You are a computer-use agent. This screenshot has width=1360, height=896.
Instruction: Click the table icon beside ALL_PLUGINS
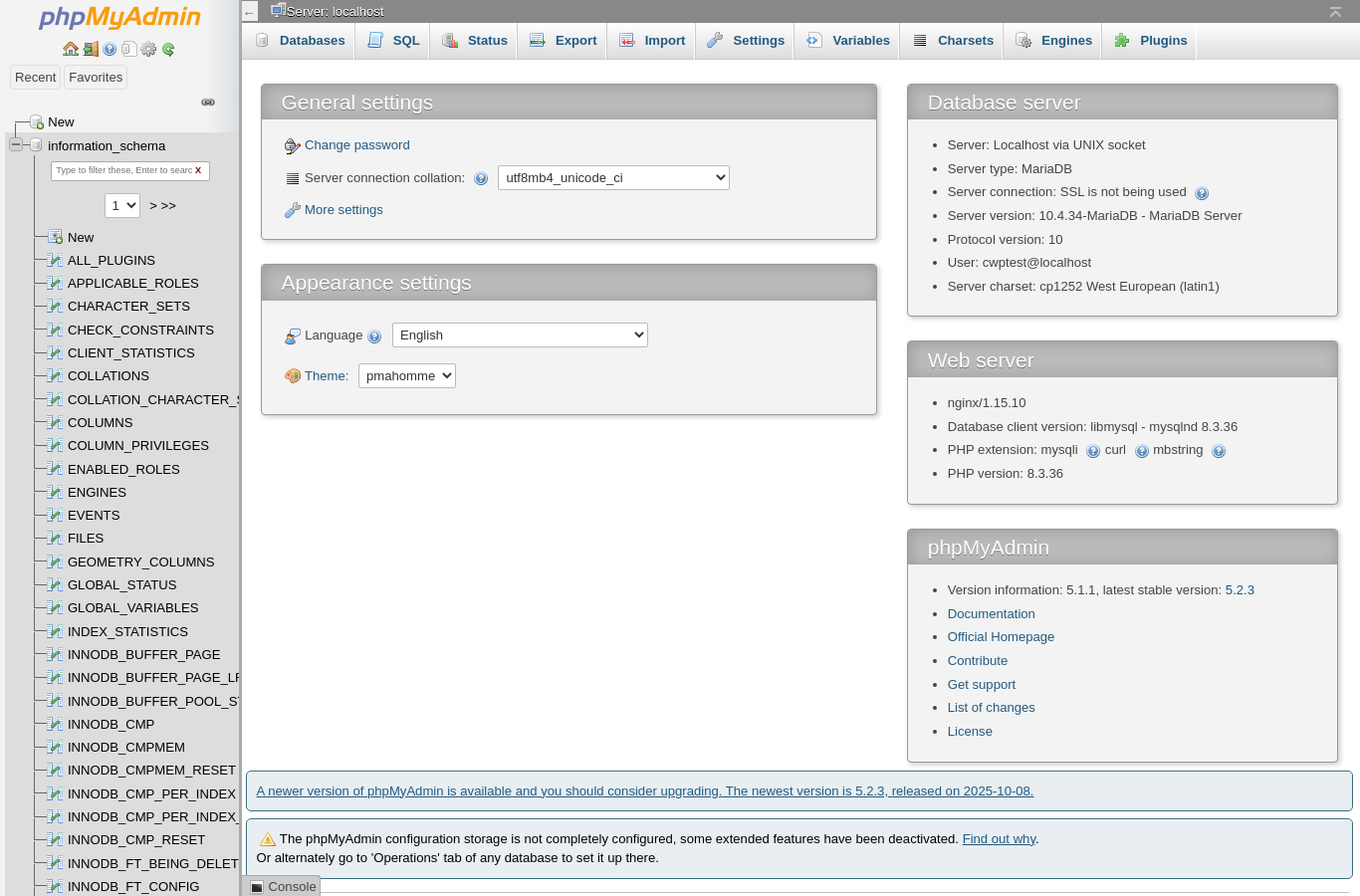56,260
